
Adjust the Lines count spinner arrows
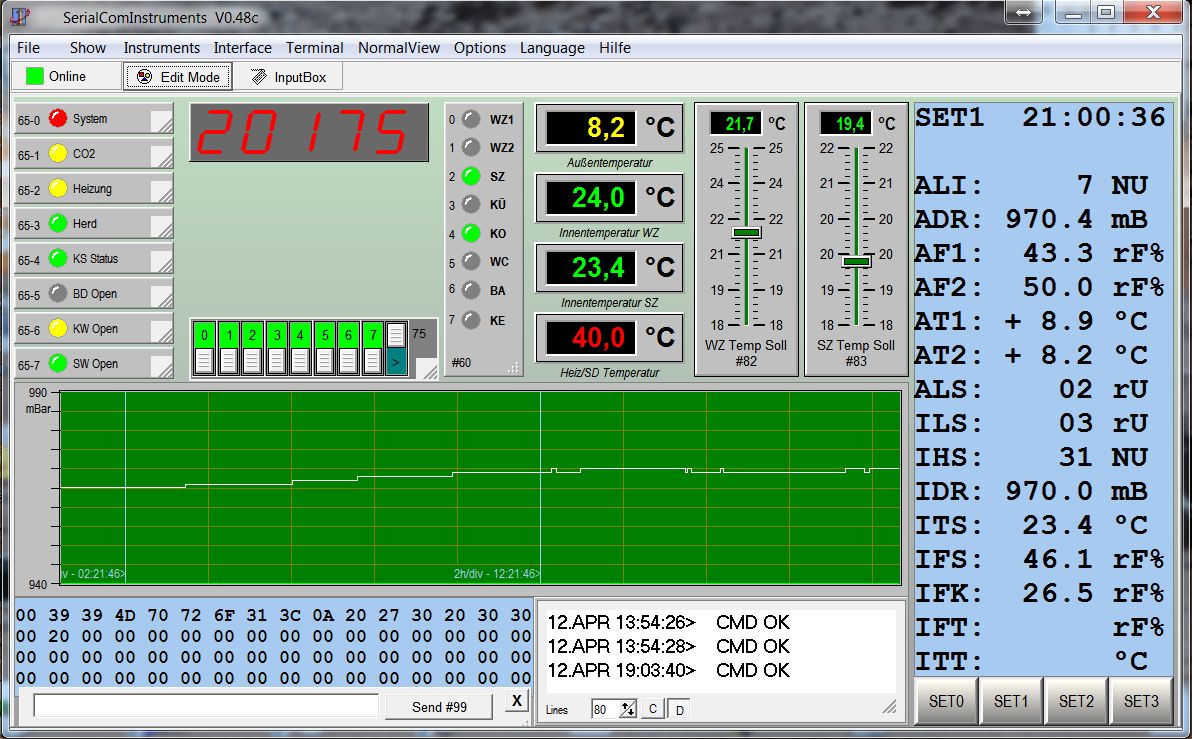point(627,709)
